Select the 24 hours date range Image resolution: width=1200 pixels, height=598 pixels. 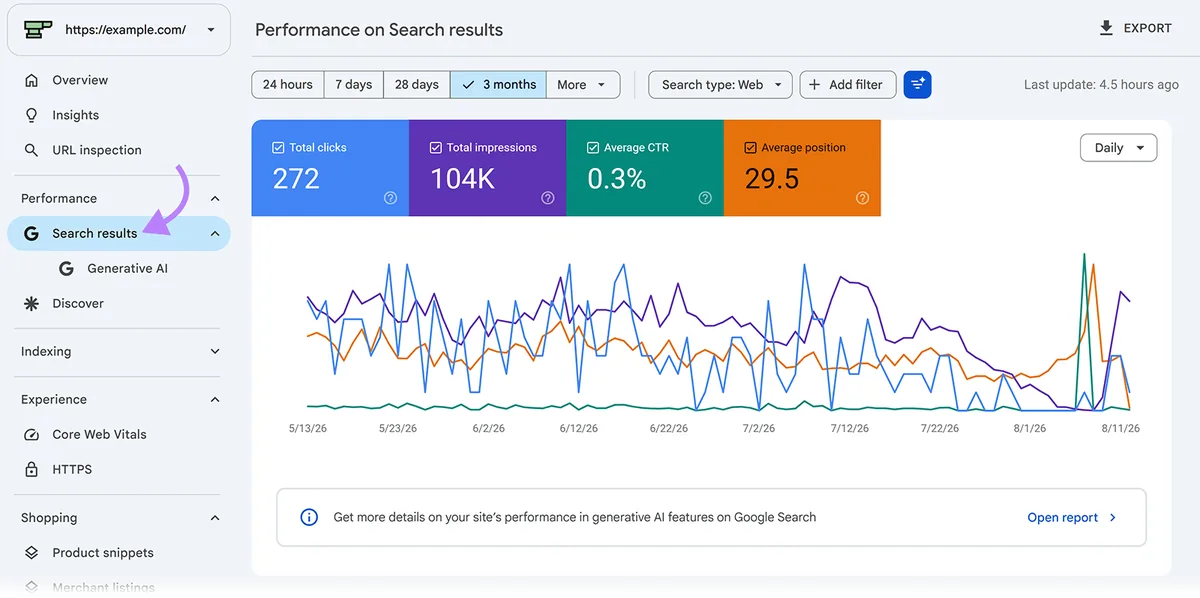point(288,85)
